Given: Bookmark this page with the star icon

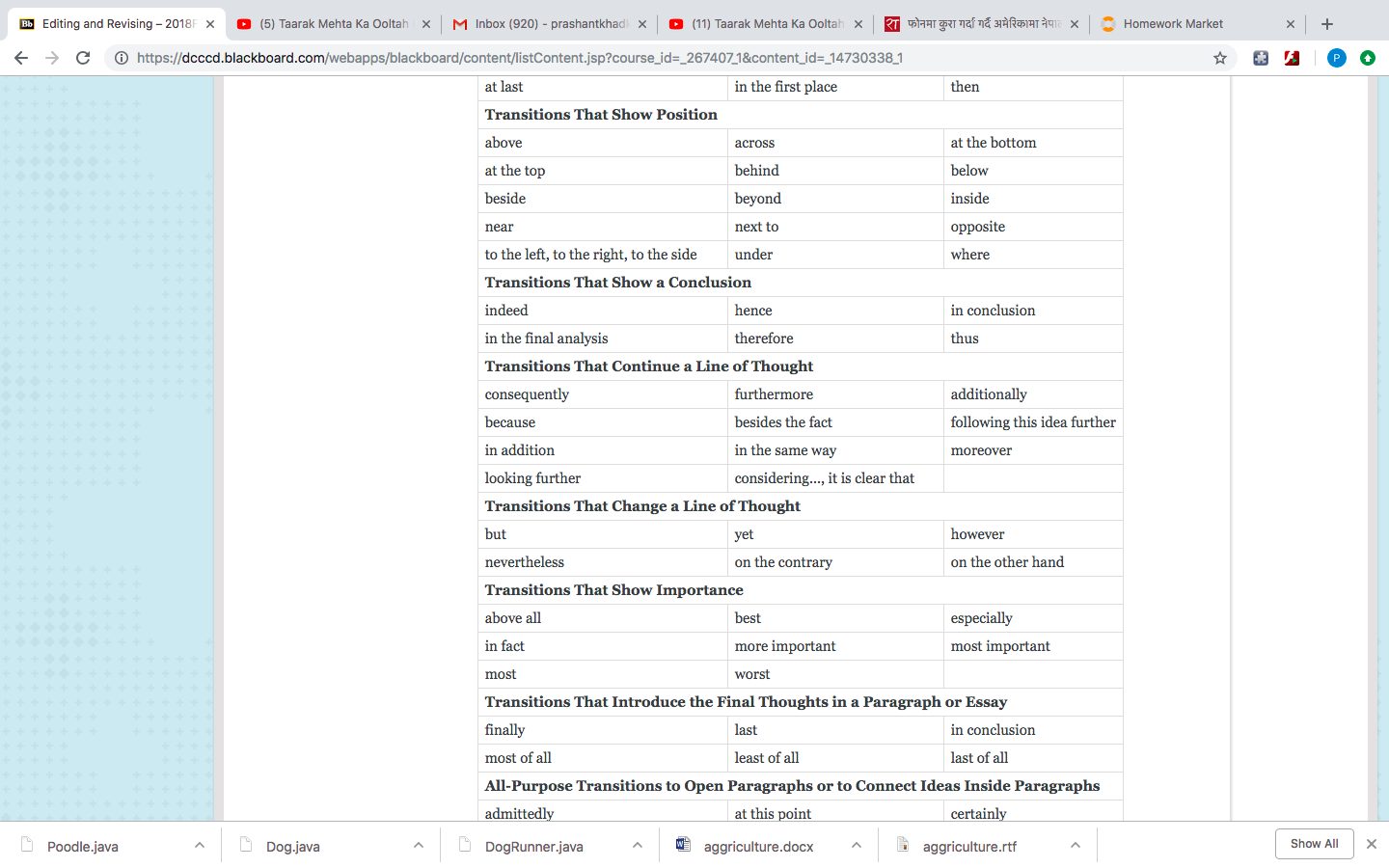Looking at the screenshot, I should (x=1220, y=58).
